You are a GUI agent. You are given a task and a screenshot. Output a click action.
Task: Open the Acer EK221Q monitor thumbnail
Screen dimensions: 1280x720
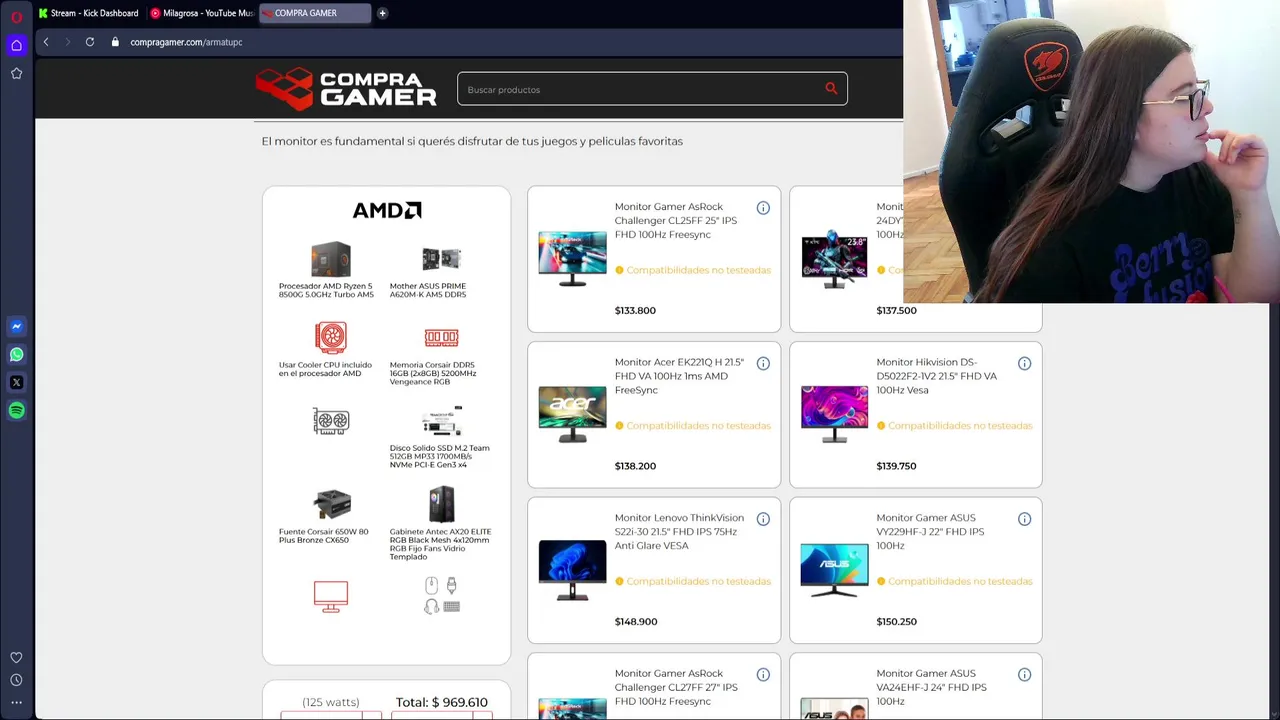(x=572, y=414)
